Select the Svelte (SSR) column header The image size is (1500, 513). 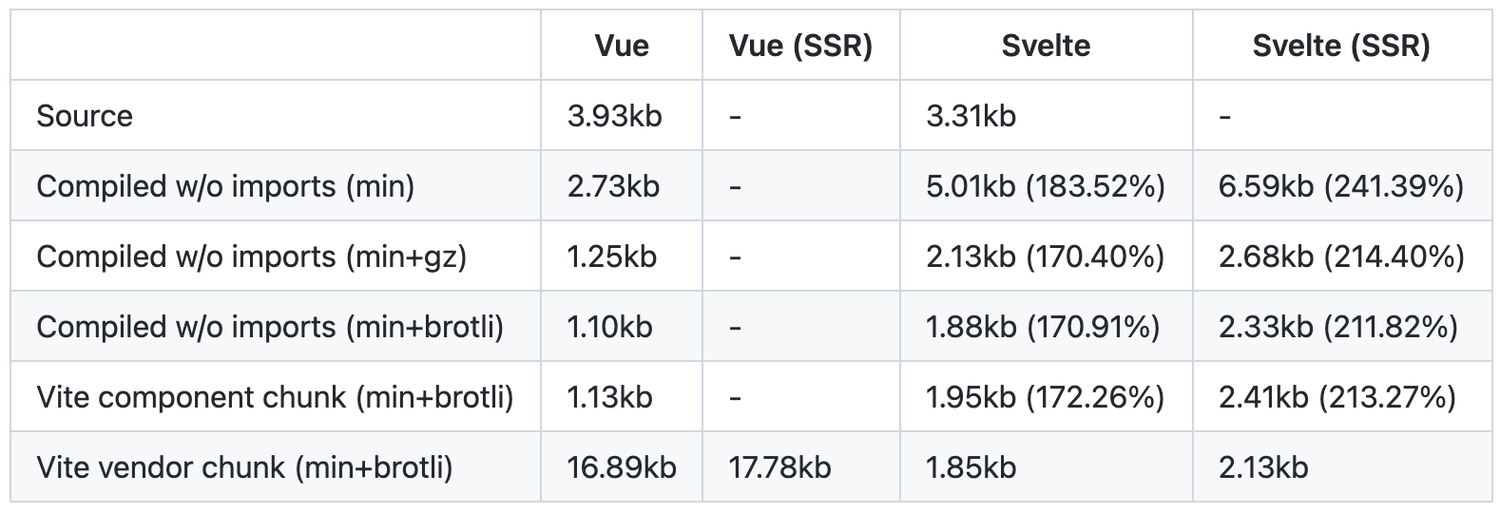pos(1340,46)
